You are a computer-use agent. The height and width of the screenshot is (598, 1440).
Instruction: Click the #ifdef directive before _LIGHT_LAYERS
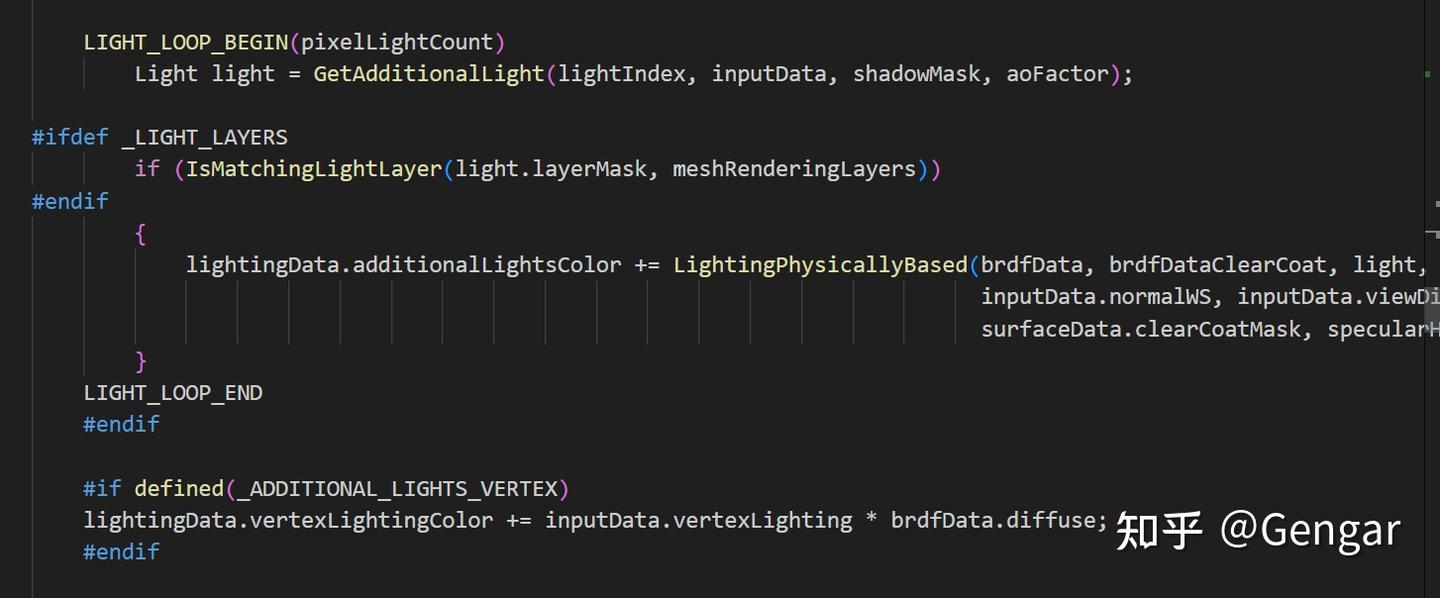tap(70, 137)
